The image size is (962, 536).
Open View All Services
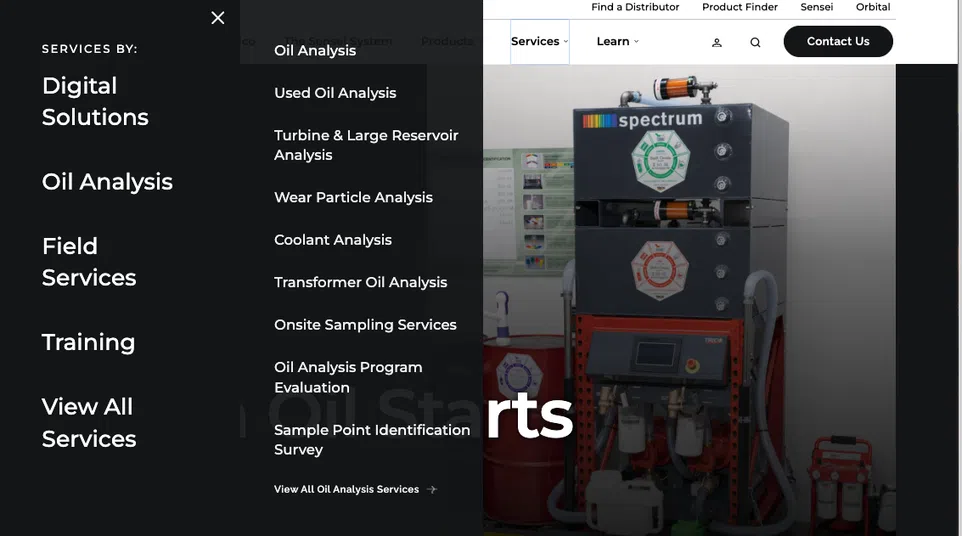click(89, 423)
